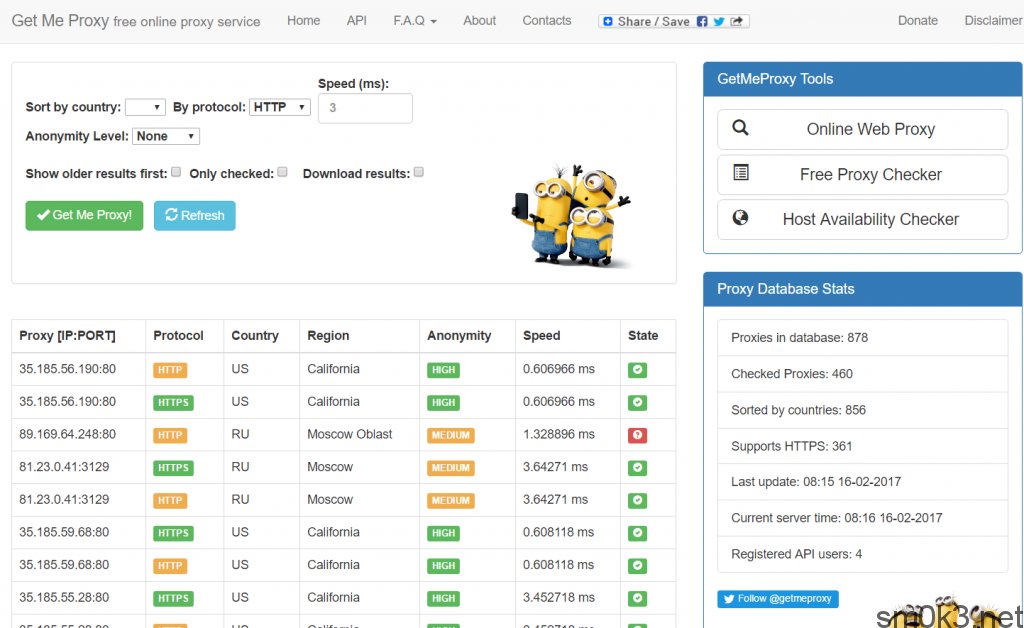Open Free Proxy Checker tool
This screenshot has height=628, width=1024.
click(x=863, y=175)
